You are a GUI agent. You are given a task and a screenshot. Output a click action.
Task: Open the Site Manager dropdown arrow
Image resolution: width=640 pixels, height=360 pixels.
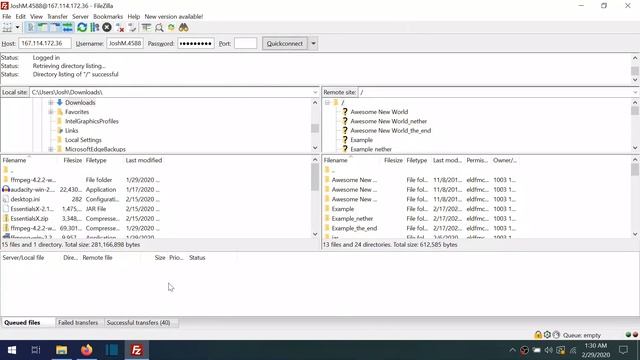17,27
